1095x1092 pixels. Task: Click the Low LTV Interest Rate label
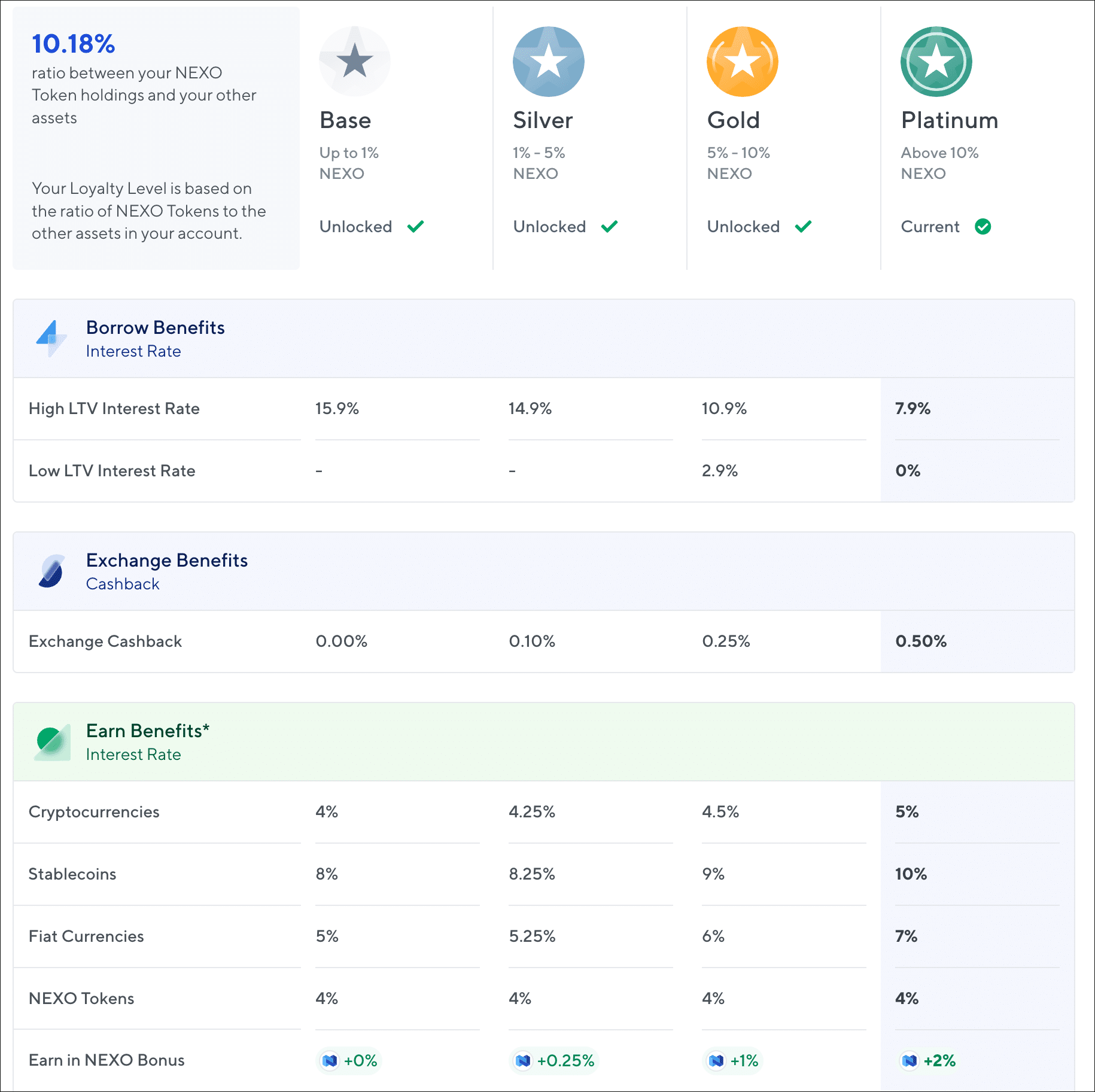[112, 471]
